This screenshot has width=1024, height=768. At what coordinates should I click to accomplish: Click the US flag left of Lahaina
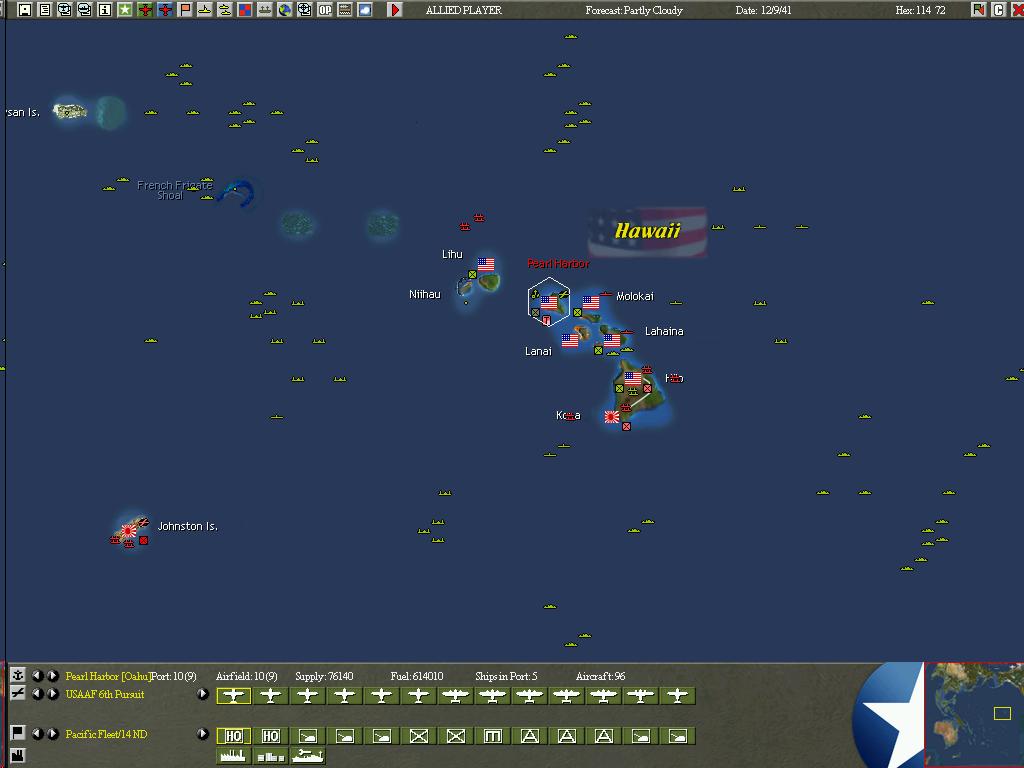click(612, 340)
